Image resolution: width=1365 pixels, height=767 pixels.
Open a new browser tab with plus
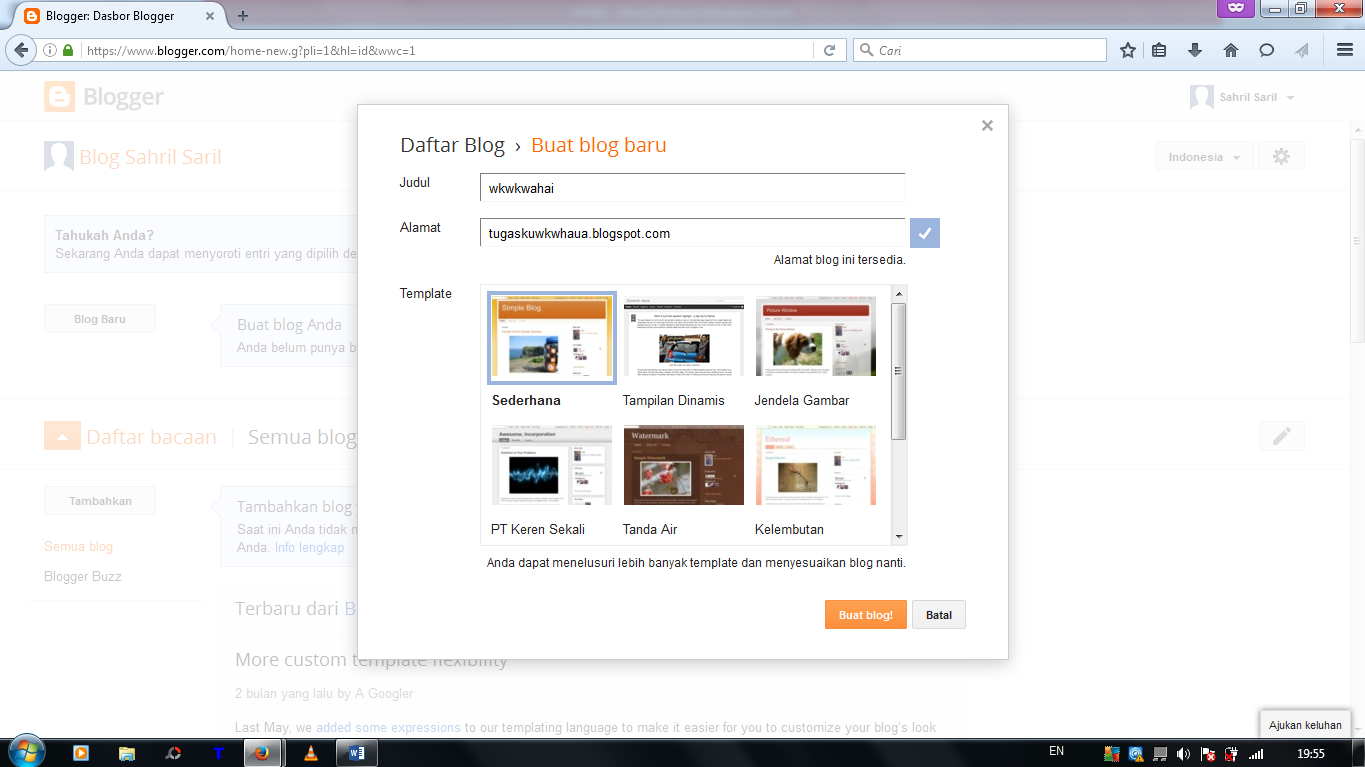(243, 16)
